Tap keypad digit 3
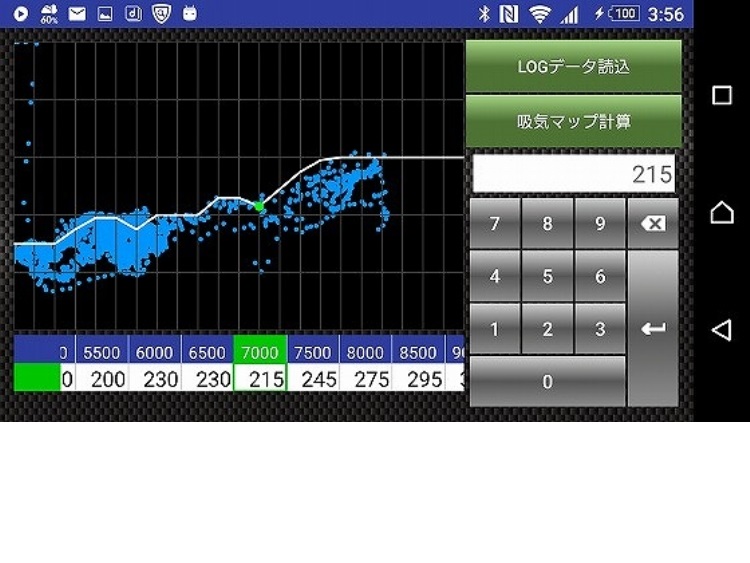This screenshot has width=750, height=563. tap(600, 329)
